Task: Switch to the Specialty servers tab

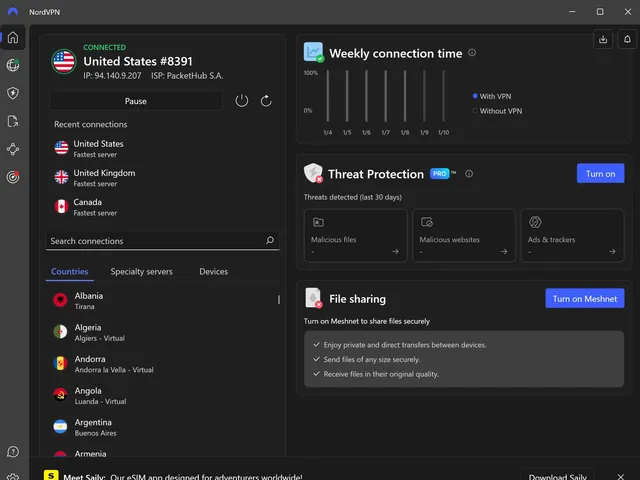Action: [x=141, y=271]
